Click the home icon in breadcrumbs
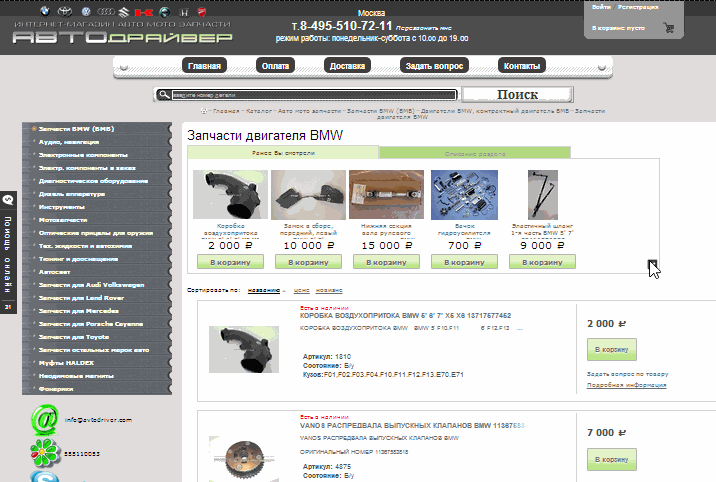 click(x=204, y=110)
